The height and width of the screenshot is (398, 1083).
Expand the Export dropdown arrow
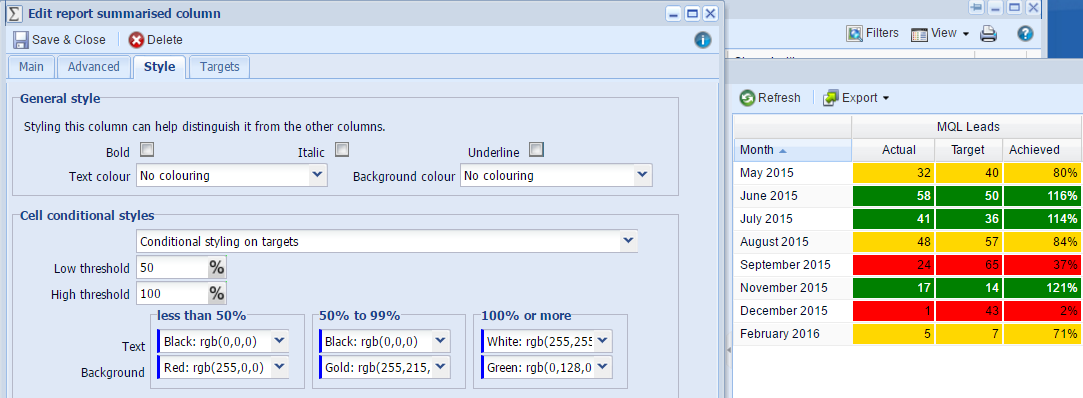click(885, 99)
